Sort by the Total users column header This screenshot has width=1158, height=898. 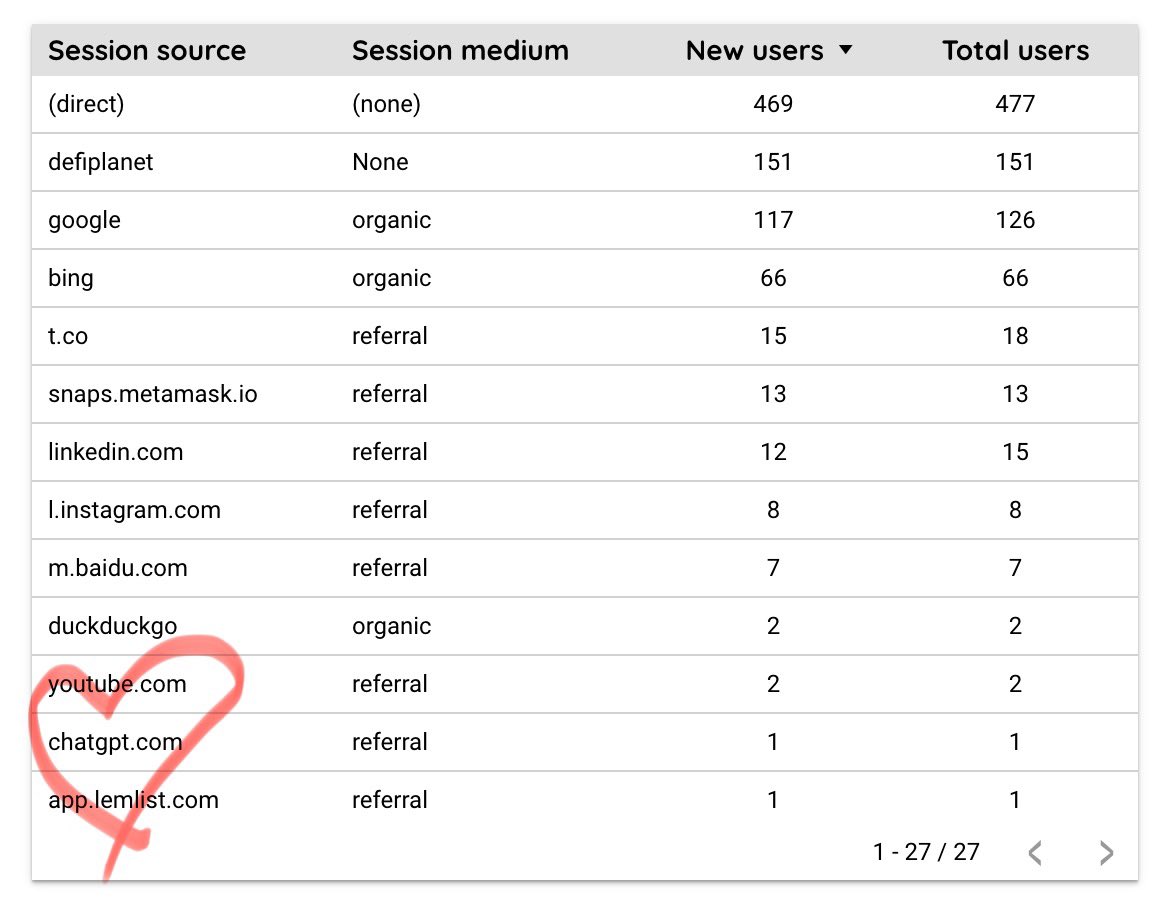[1015, 50]
